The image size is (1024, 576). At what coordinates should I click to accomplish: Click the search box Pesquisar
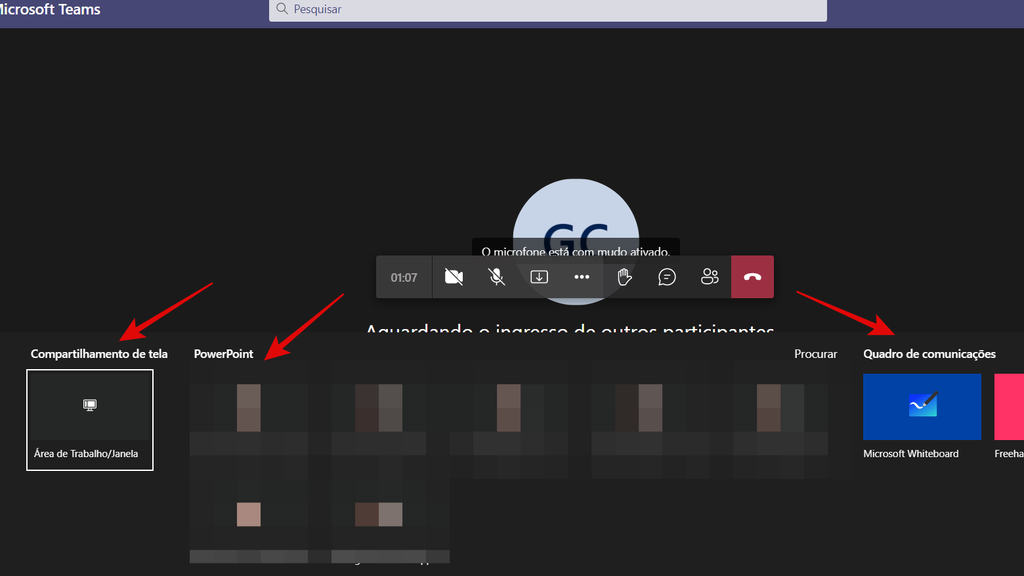[x=548, y=9]
